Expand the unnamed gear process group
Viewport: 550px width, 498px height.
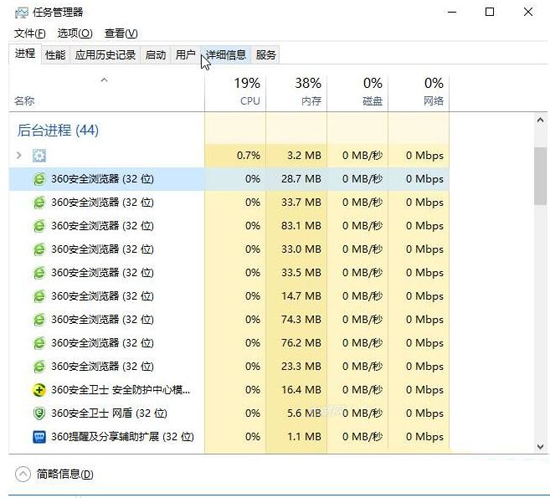click(19, 155)
